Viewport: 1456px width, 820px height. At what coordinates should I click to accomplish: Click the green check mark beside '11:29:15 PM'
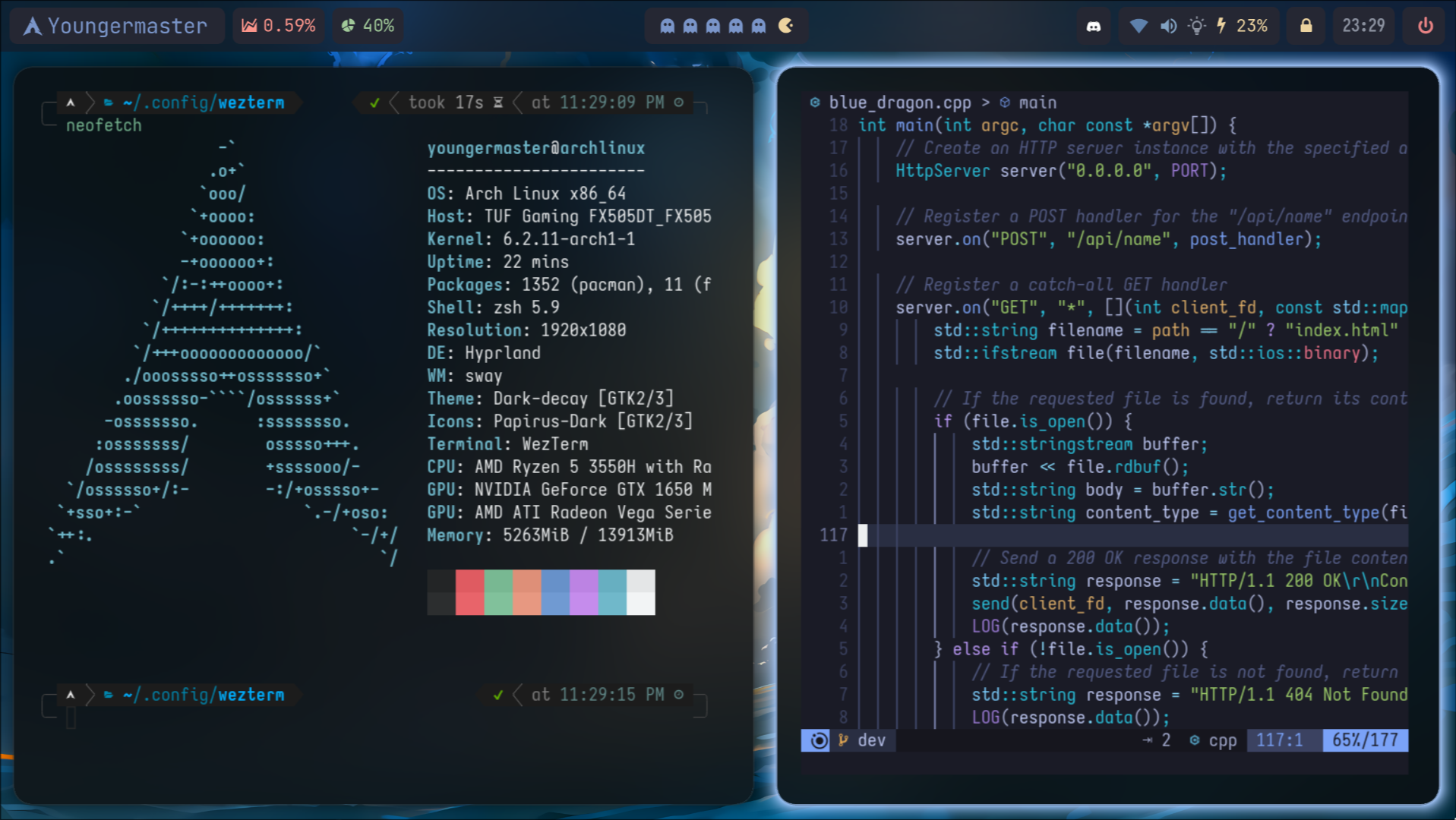point(498,695)
